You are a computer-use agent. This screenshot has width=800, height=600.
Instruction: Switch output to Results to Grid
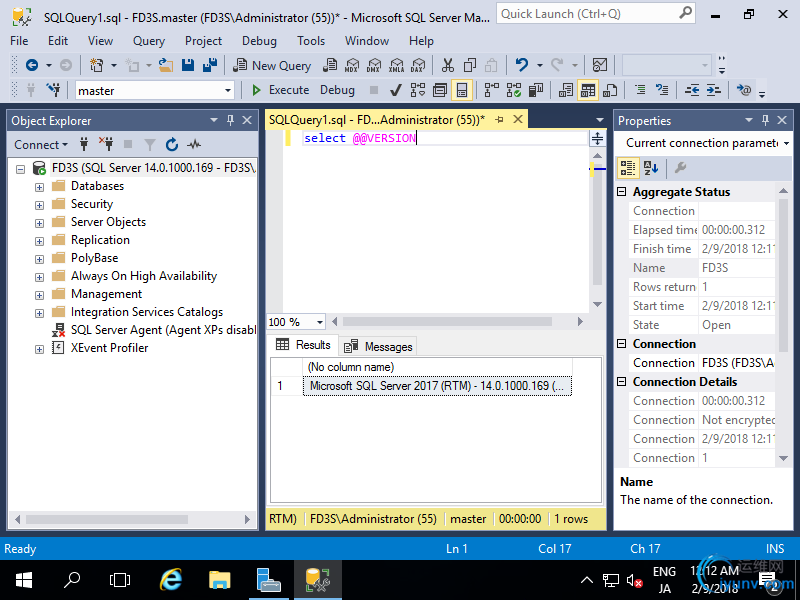(588, 90)
